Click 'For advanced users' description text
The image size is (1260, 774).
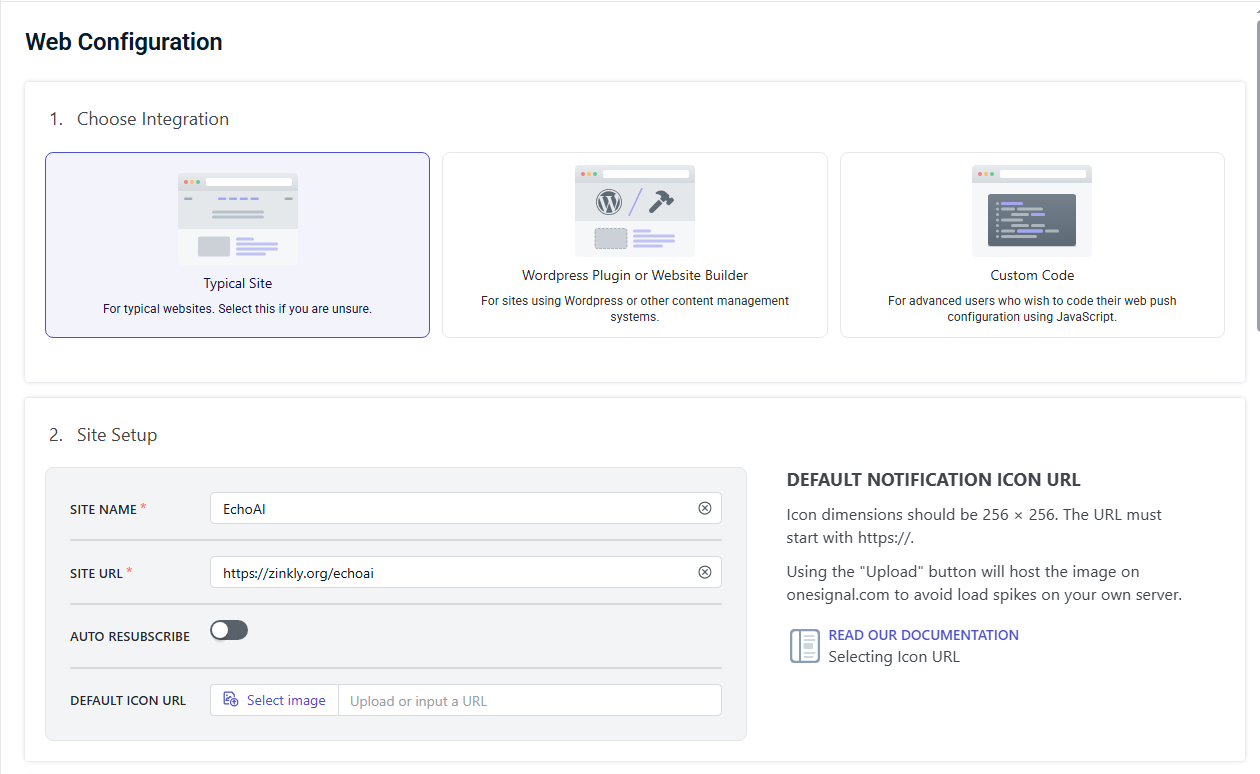click(x=1032, y=309)
